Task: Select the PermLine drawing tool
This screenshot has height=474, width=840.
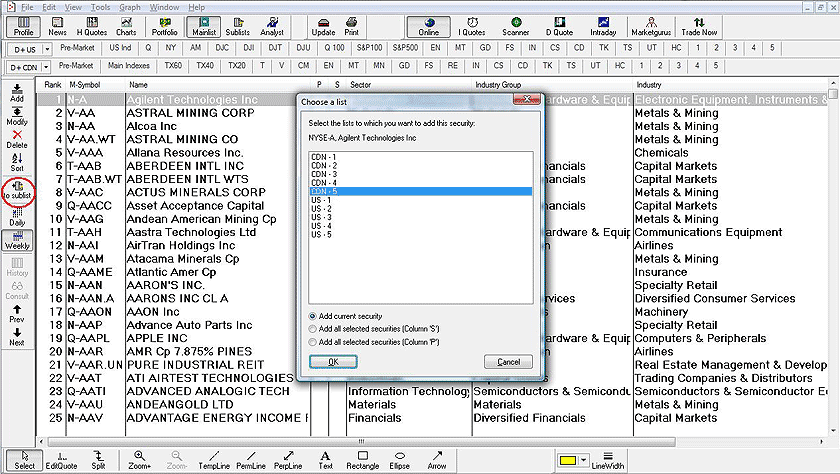Action: (251, 460)
